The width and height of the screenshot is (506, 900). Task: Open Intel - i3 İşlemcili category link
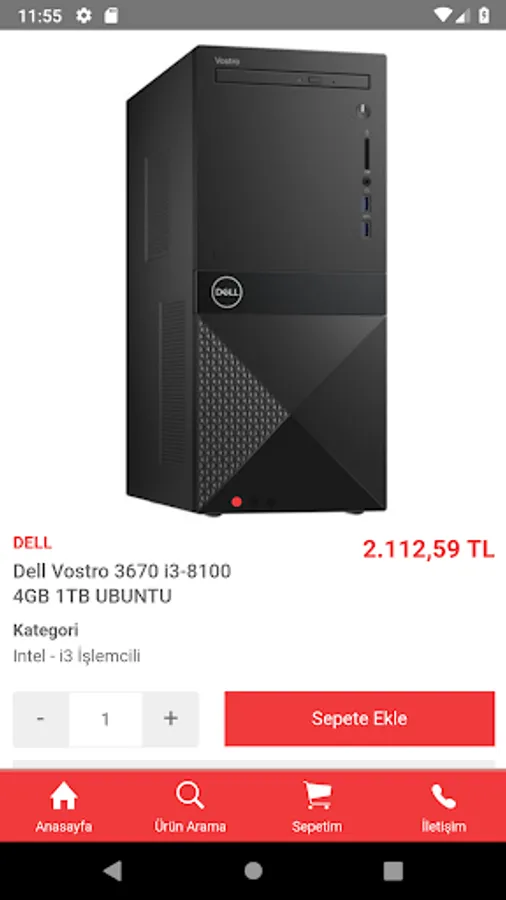coord(76,655)
